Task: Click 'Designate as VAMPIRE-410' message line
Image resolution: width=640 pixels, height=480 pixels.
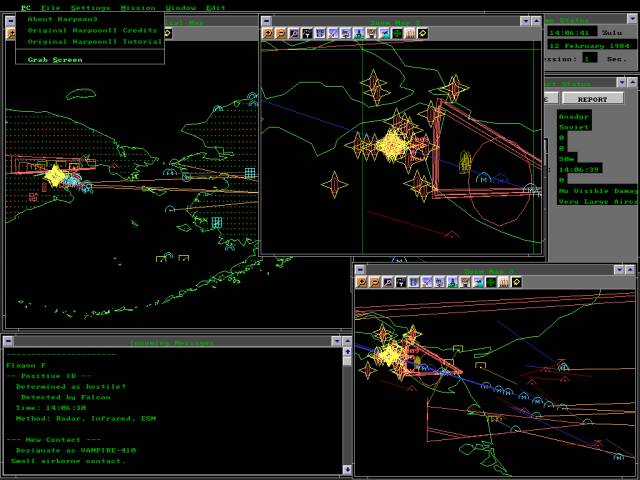Action: tap(76, 450)
